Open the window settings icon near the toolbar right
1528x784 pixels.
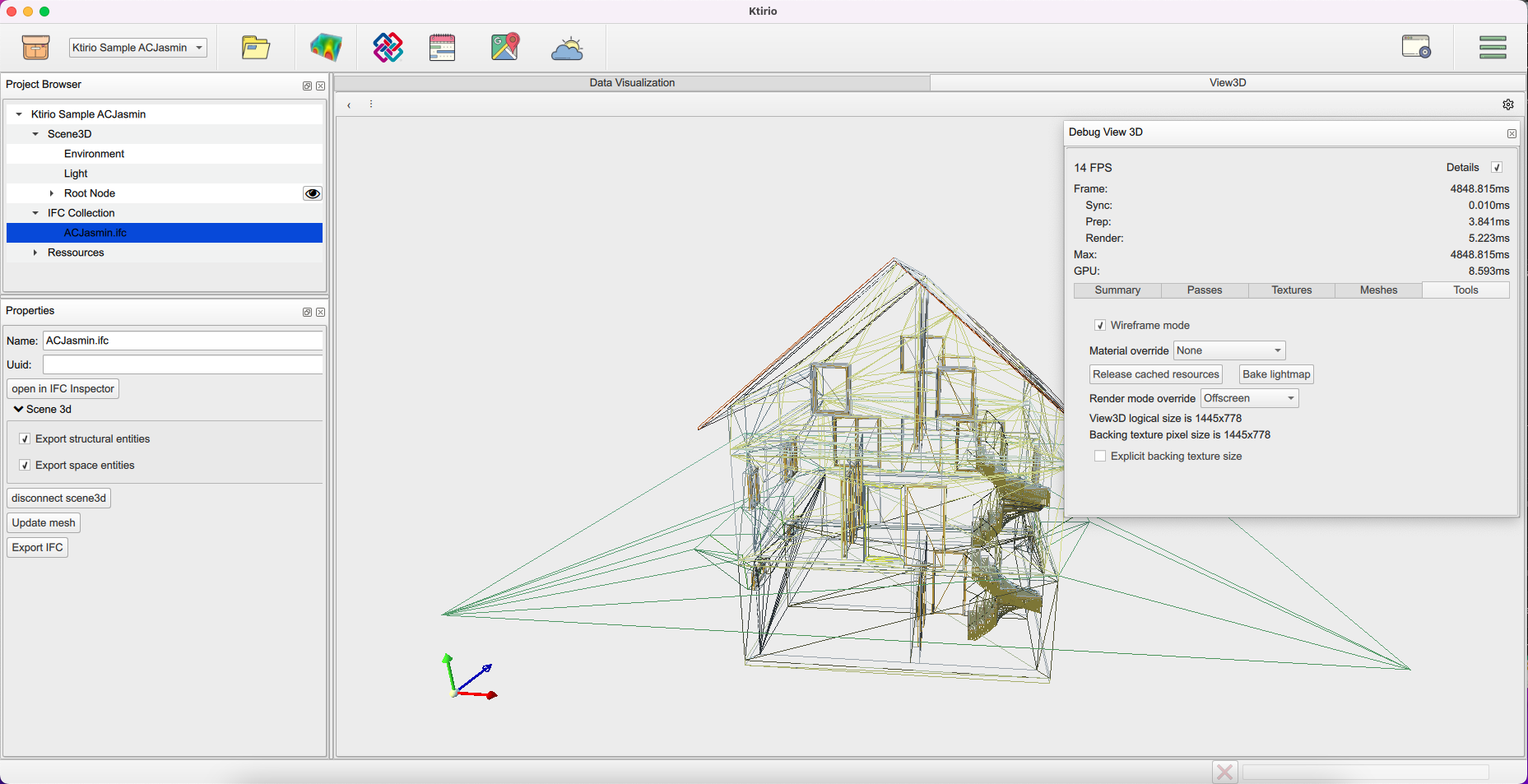pos(1416,47)
